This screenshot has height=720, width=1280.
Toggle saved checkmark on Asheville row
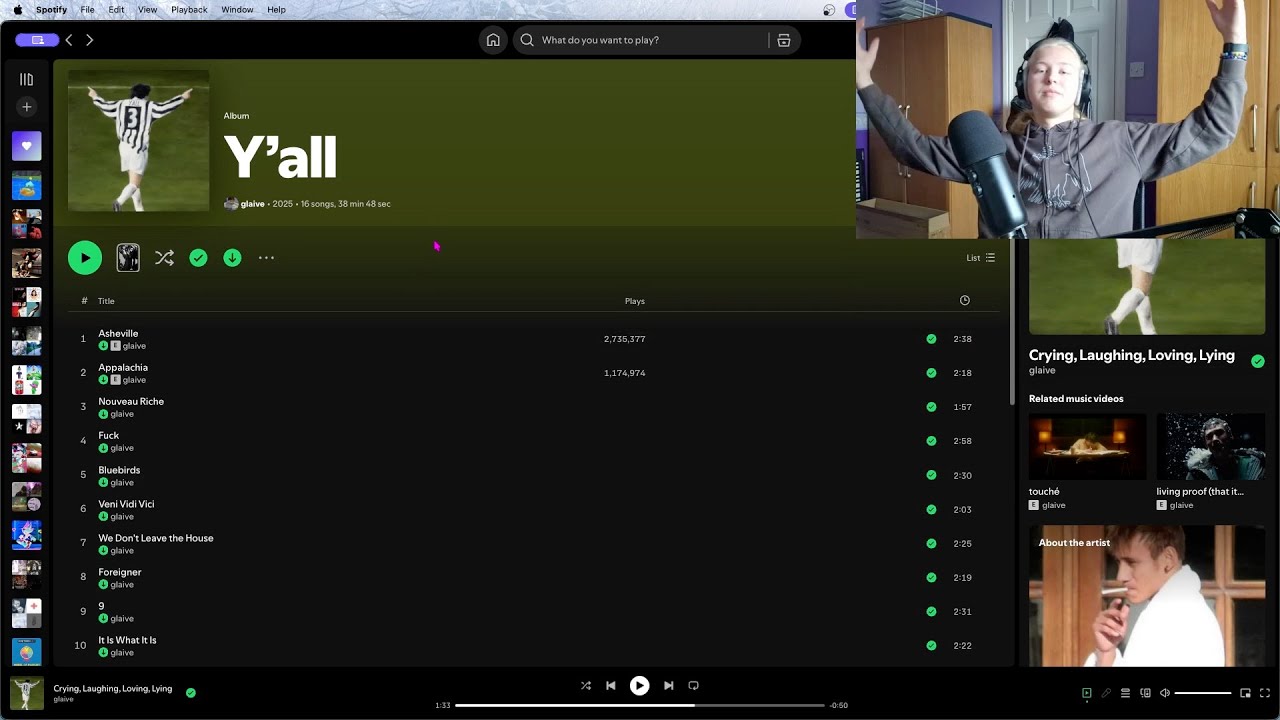(932, 339)
